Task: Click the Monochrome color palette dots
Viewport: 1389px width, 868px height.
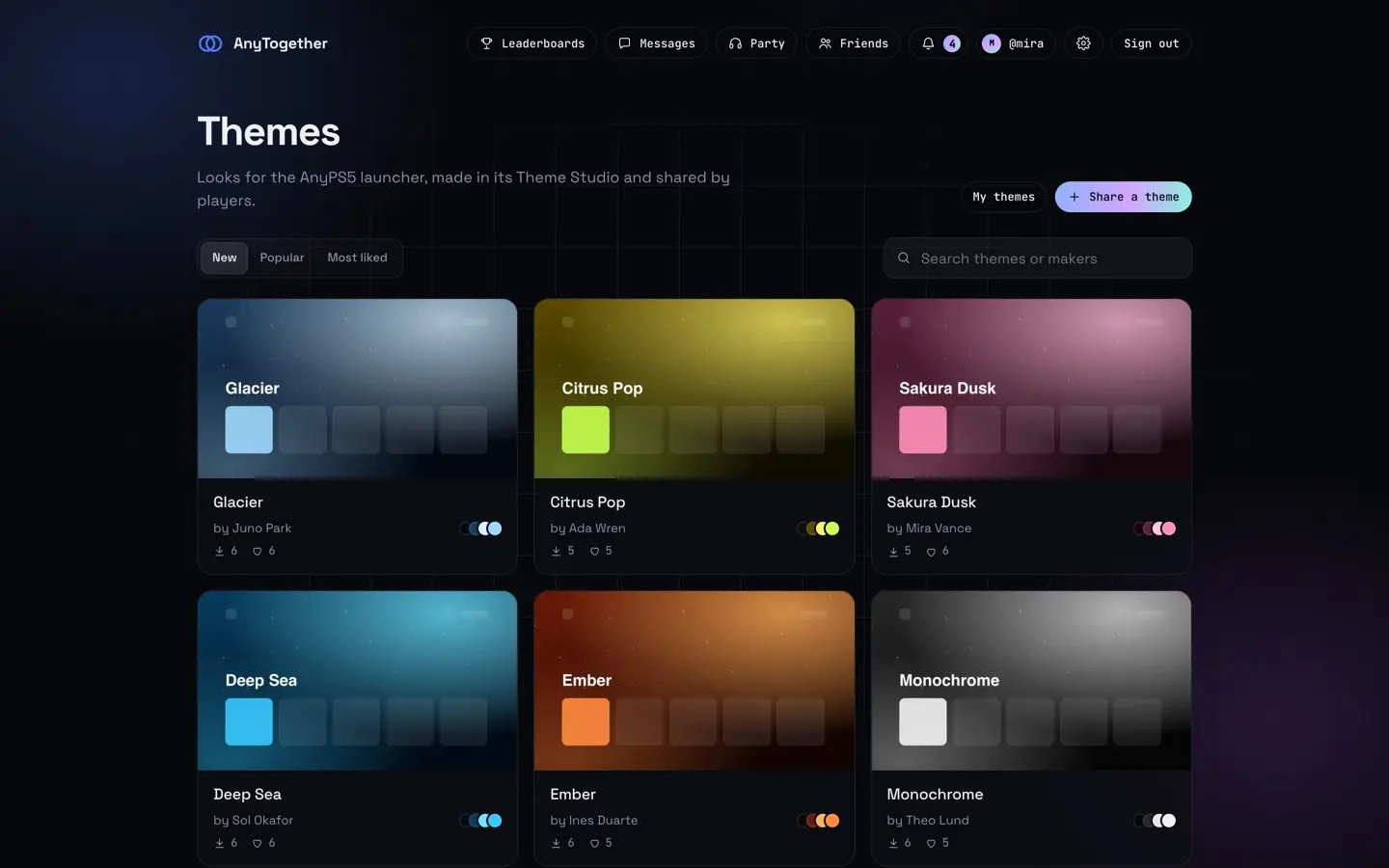Action: (x=1155, y=821)
